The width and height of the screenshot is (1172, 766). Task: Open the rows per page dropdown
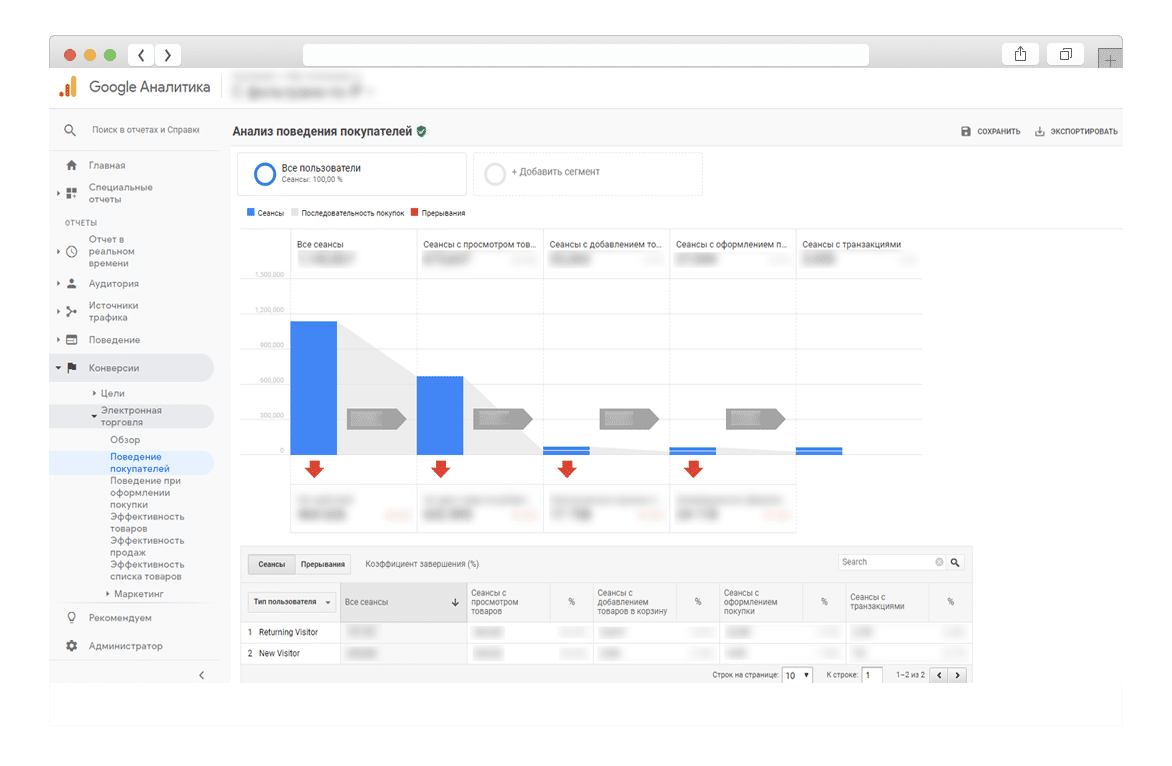click(797, 675)
